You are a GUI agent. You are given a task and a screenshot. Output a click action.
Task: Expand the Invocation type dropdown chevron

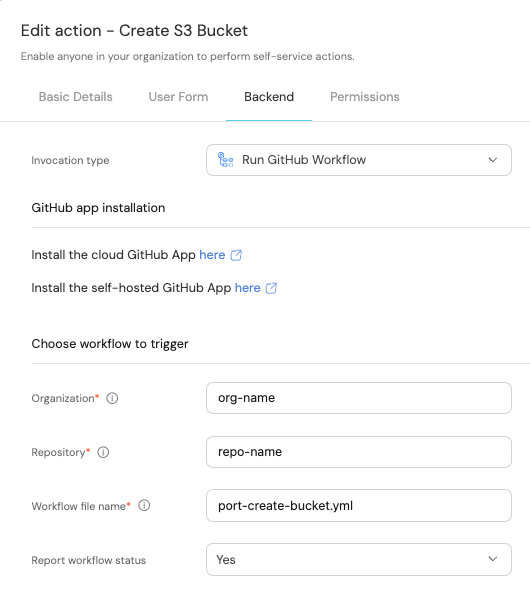(x=492, y=160)
